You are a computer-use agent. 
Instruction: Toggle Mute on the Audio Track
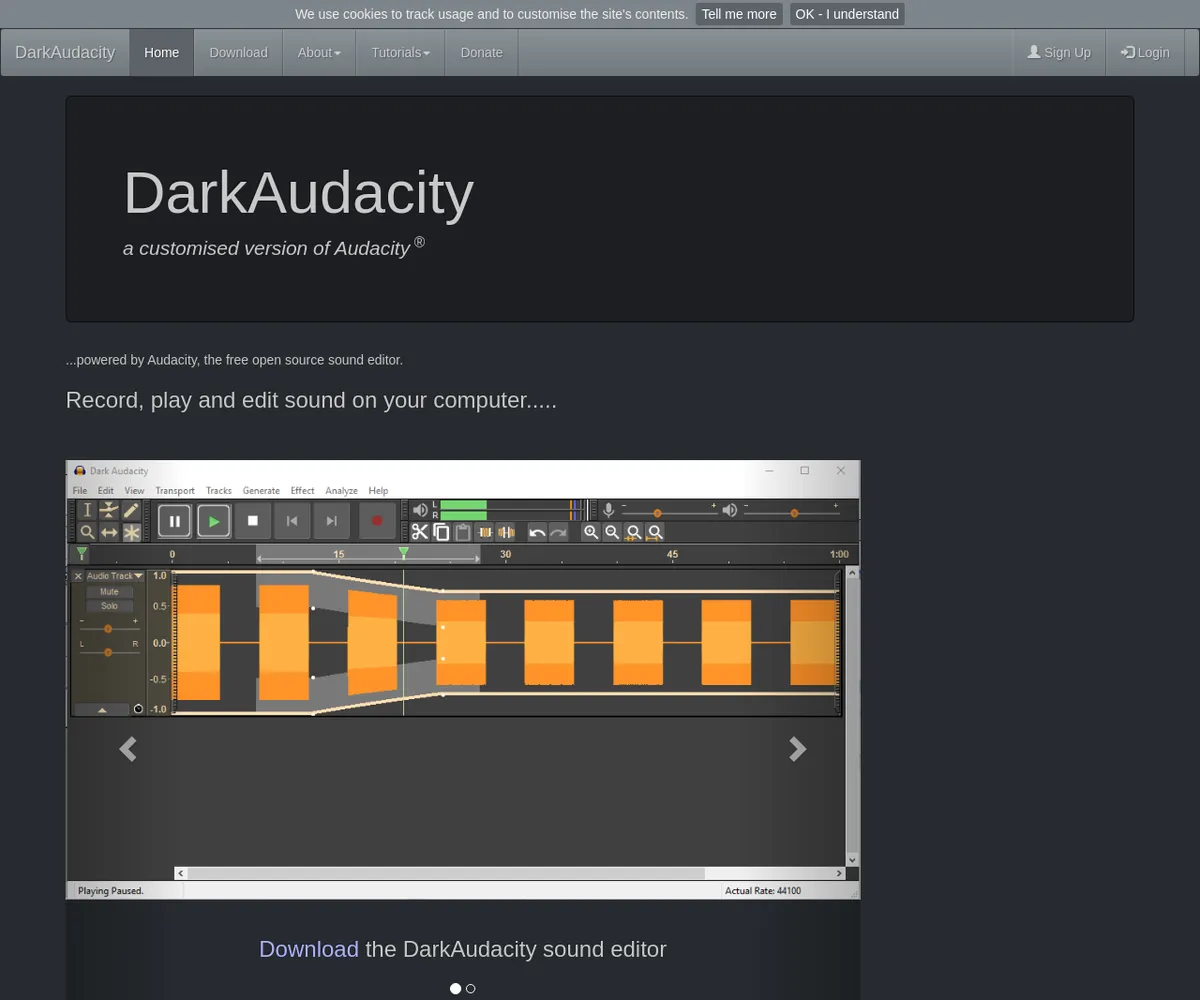pyautogui.click(x=109, y=592)
